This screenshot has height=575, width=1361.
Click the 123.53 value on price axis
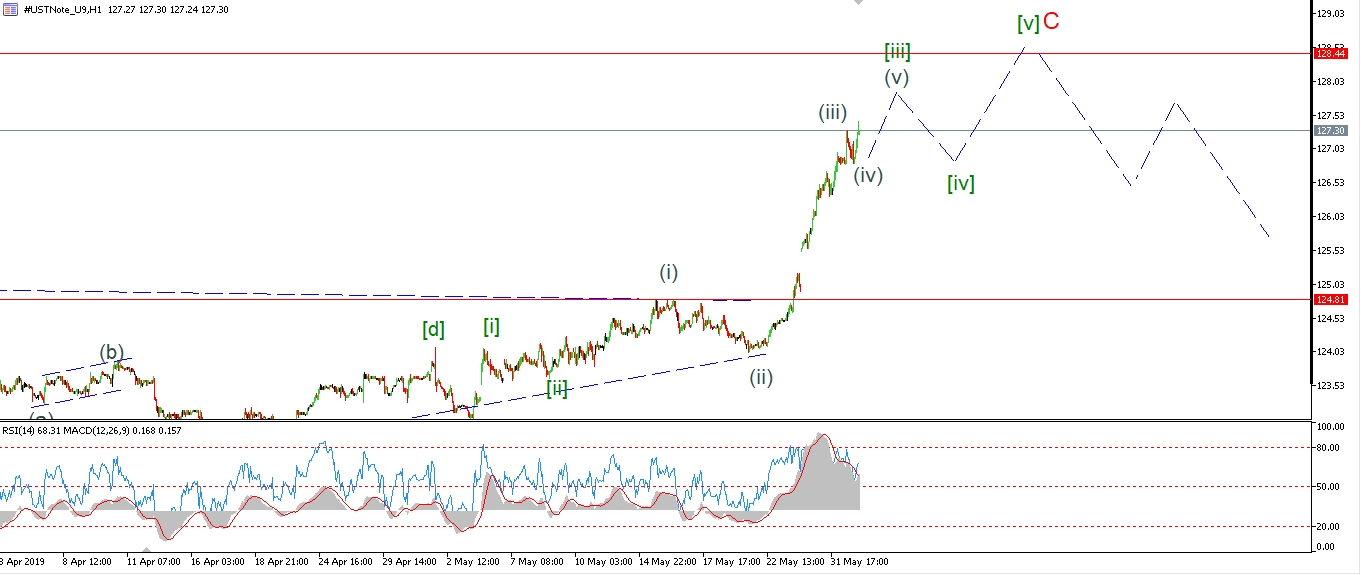click(x=1329, y=386)
